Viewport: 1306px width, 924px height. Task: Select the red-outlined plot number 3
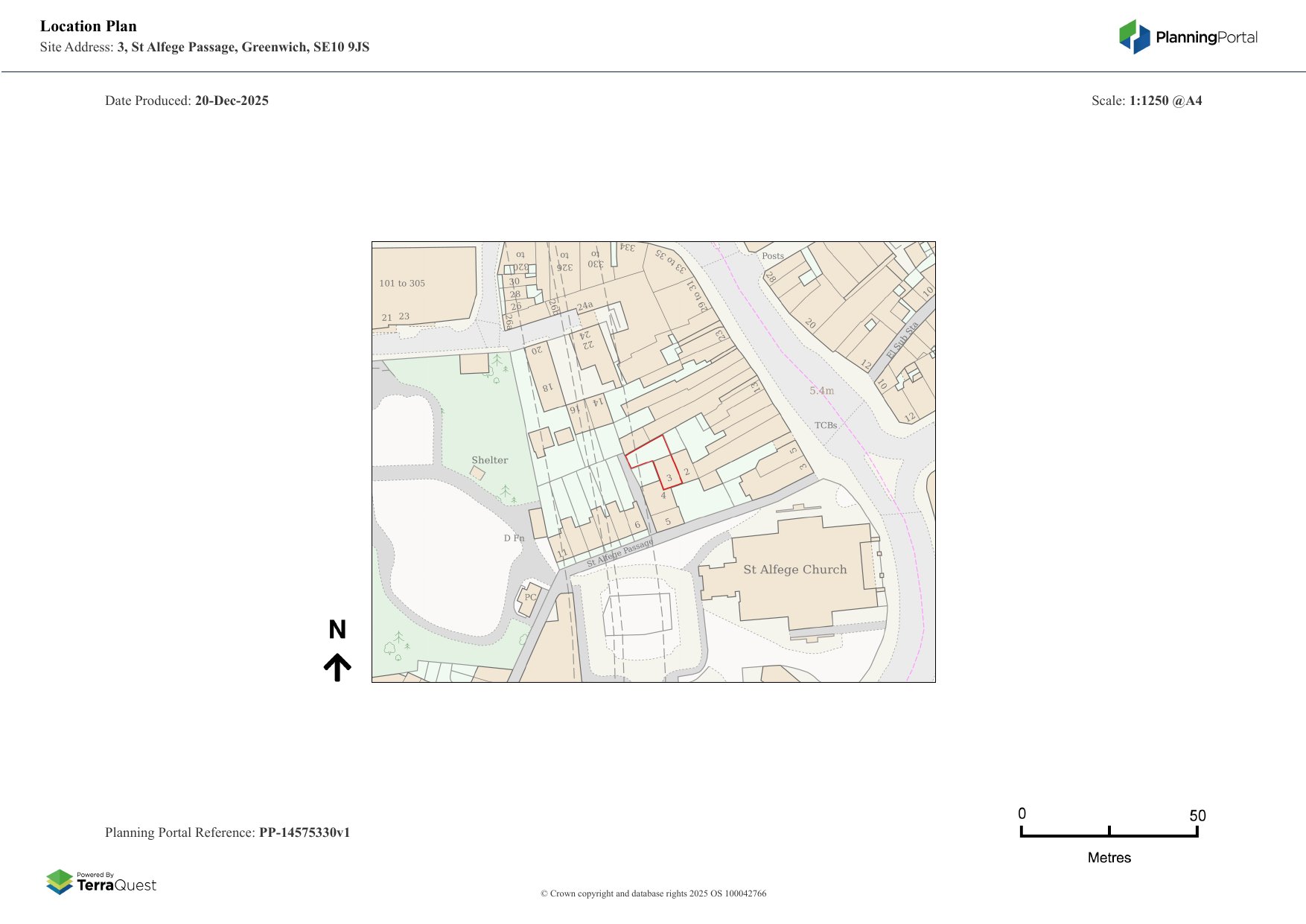click(669, 477)
